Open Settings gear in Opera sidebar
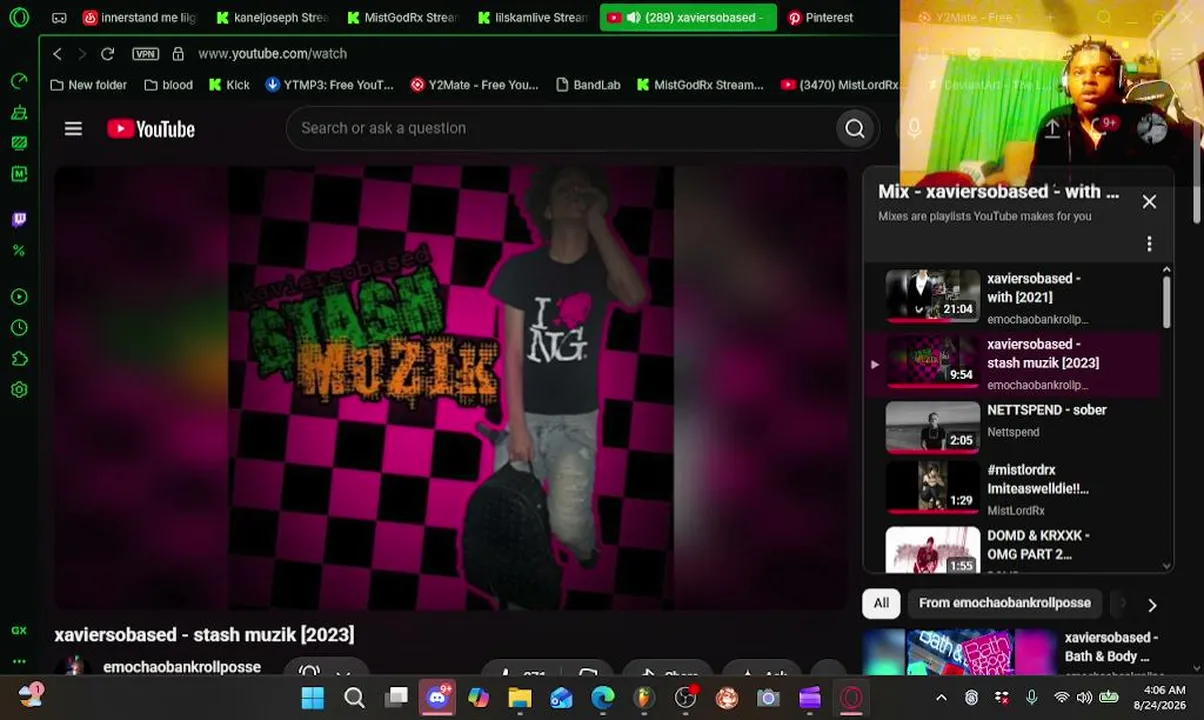 (19, 390)
